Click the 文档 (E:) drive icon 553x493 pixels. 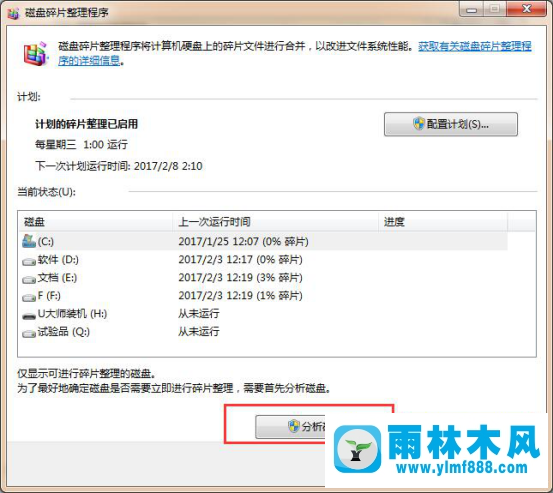29,279
